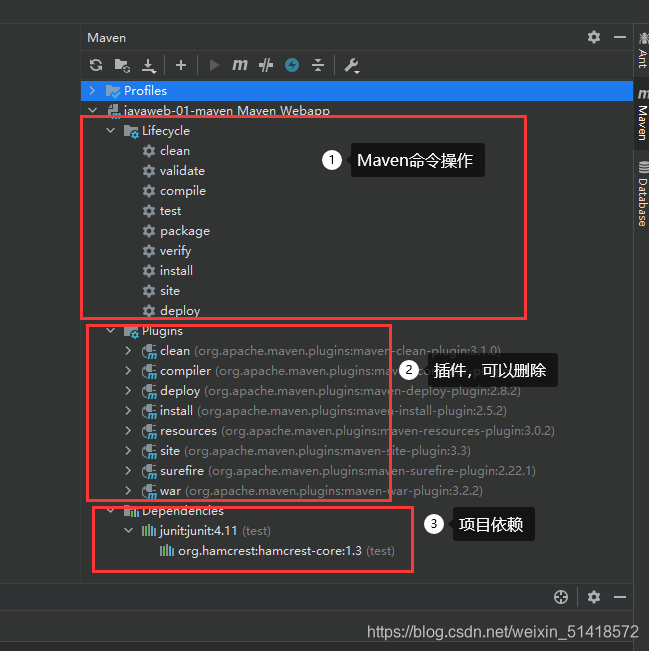Select the site lifecycle phase
Screen dimensions: 649x651
170,291
